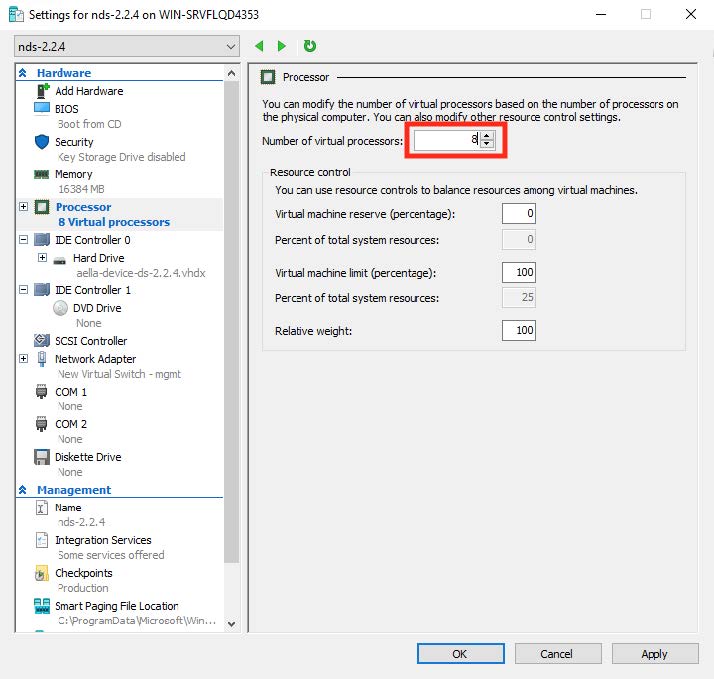Viewport: 714px width, 679px height.
Task: Select the Security shield icon
Action: click(42, 142)
